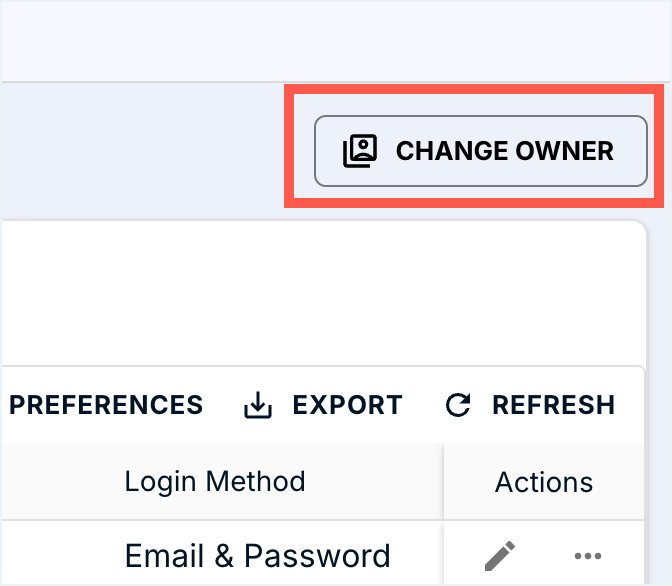Click the word OWNER on the top button
Viewport: 672px width, 586px height.
565,151
